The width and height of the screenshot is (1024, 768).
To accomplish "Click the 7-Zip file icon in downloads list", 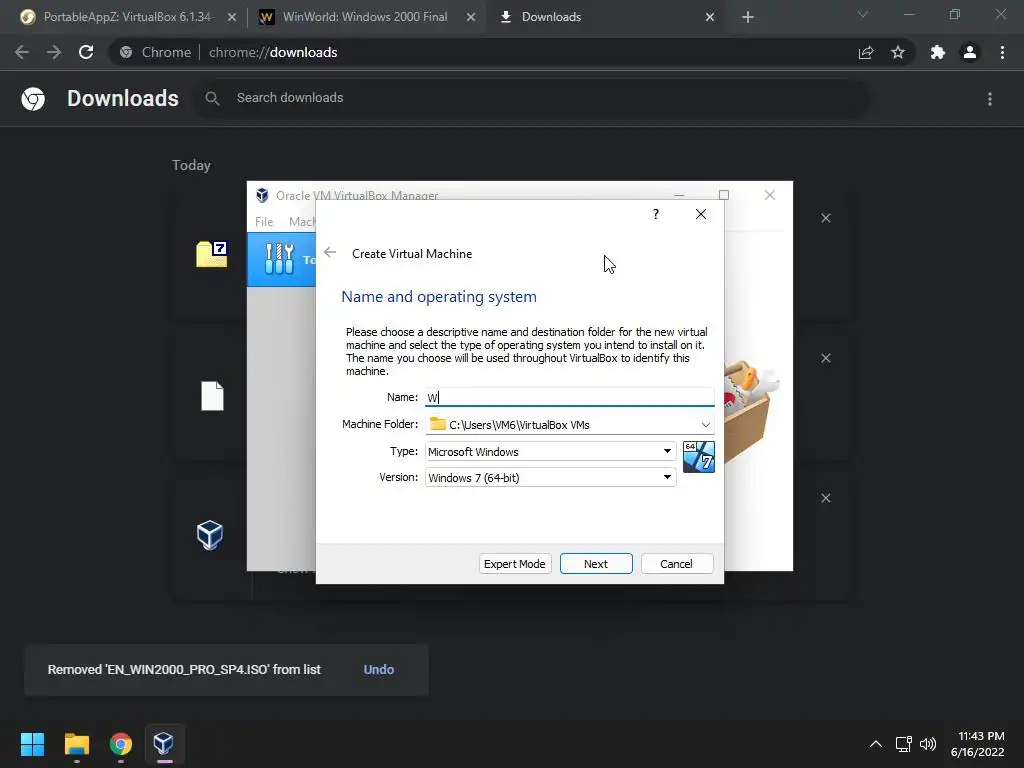I will click(x=212, y=253).
